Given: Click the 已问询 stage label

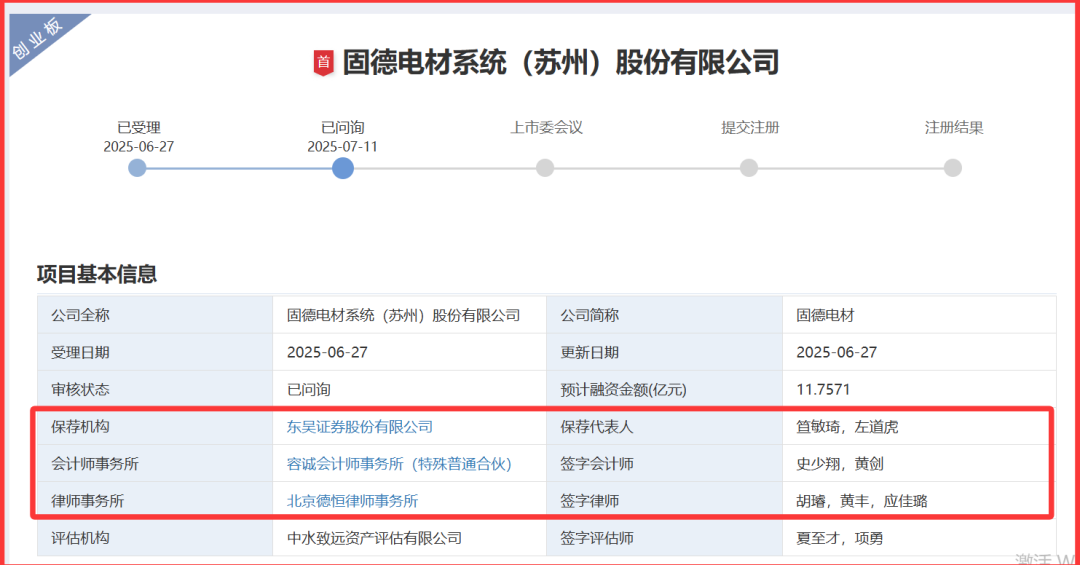Looking at the screenshot, I should tap(342, 127).
